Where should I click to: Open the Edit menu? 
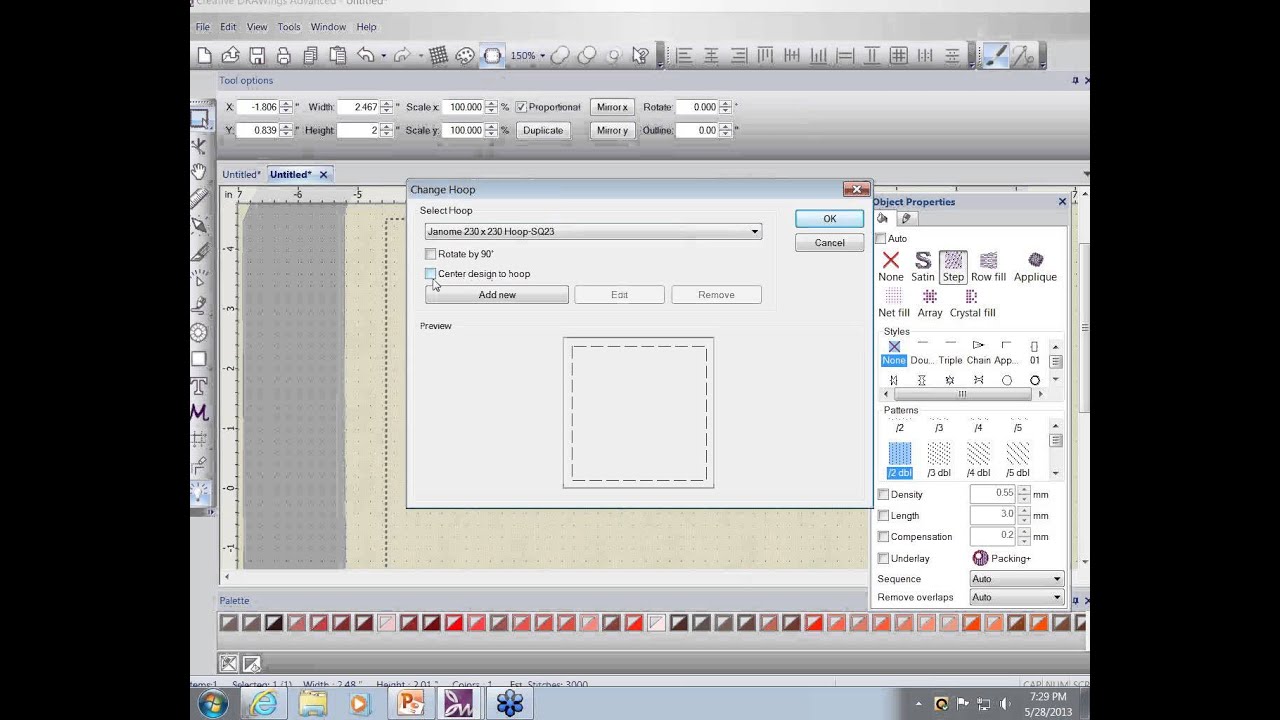228,27
